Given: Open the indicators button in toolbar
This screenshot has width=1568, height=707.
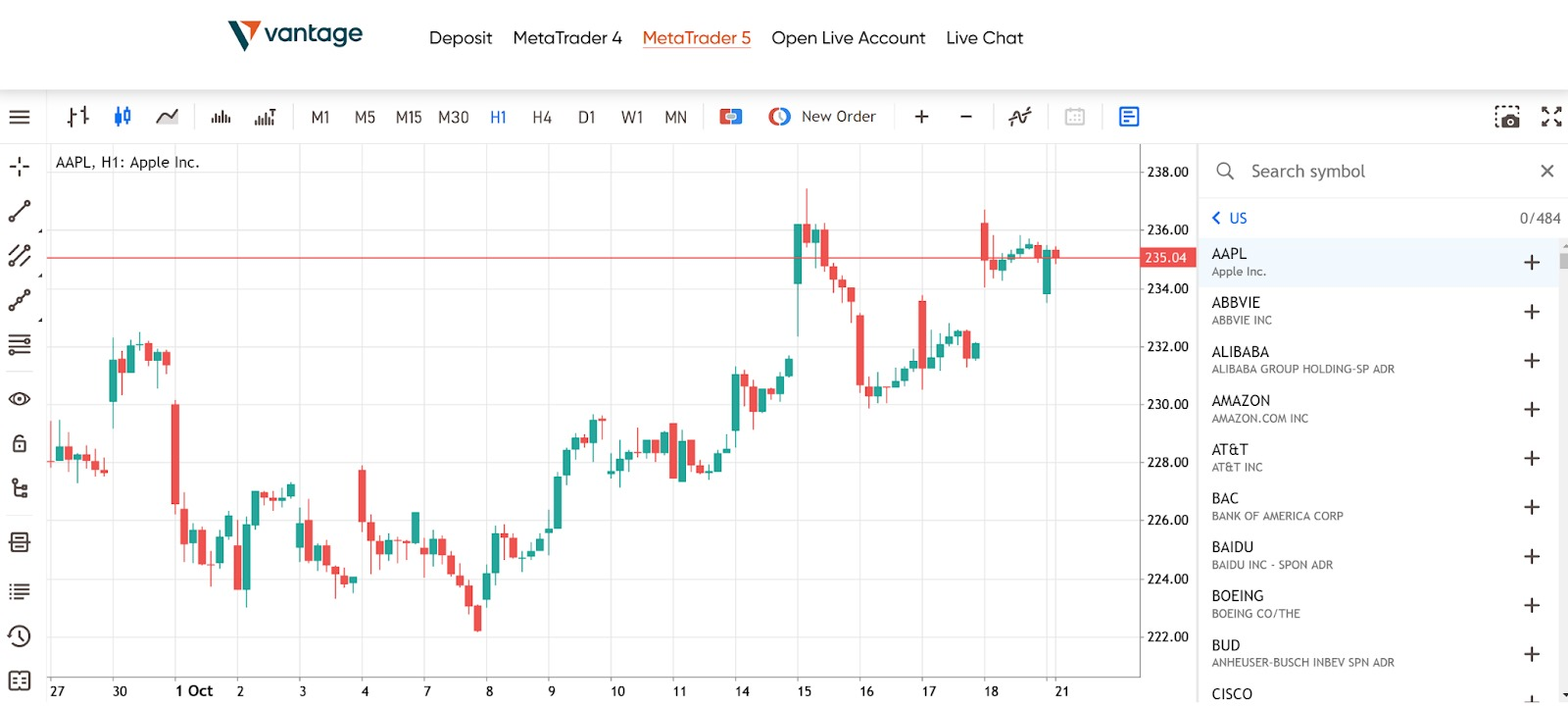Looking at the screenshot, I should [x=1020, y=117].
